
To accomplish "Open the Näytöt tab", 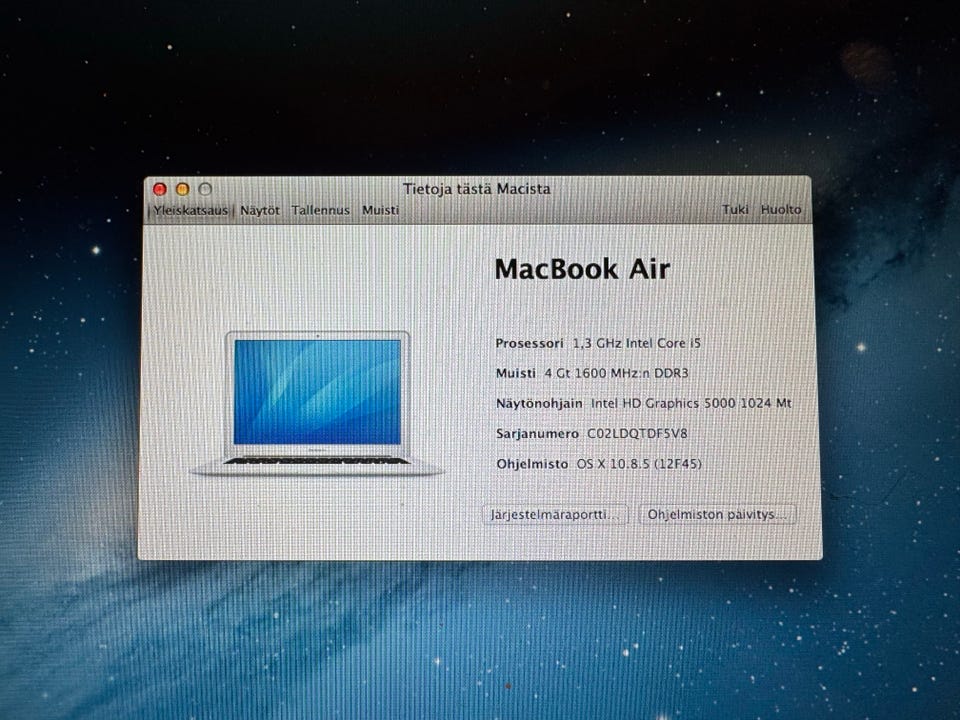I will (x=260, y=211).
